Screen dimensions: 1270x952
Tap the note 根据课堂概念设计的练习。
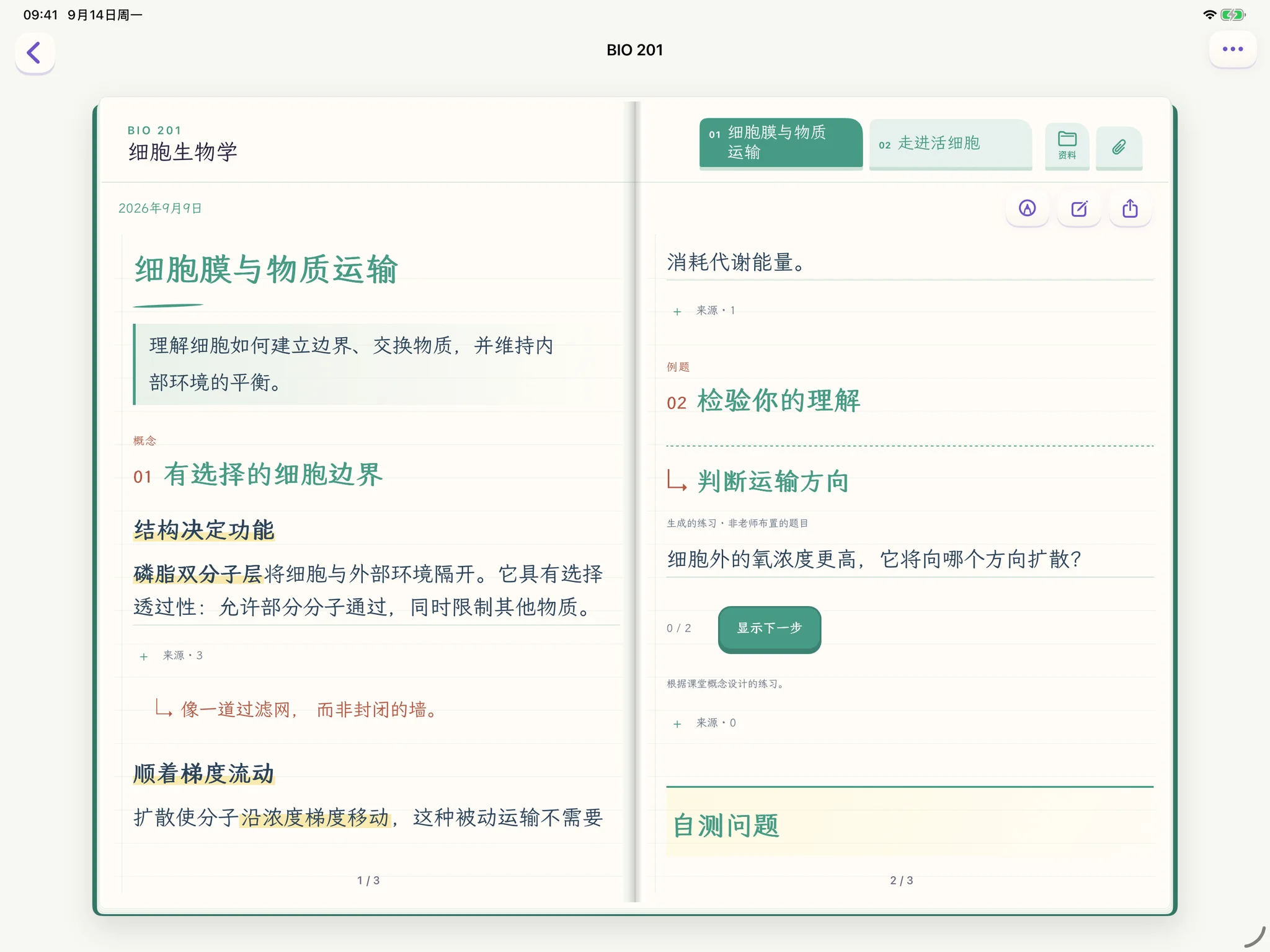tap(727, 684)
